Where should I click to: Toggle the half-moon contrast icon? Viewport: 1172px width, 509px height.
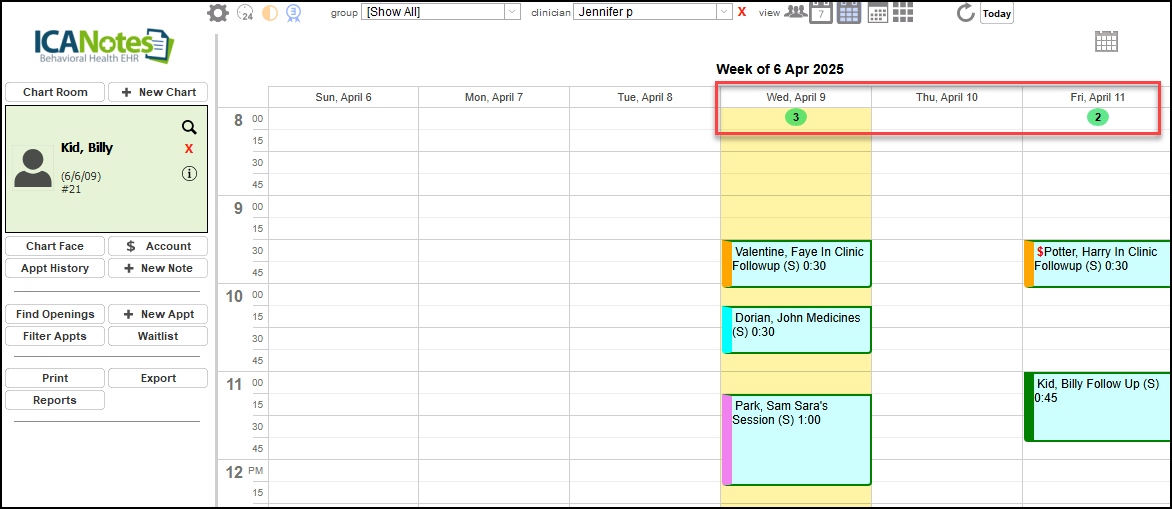(x=269, y=13)
